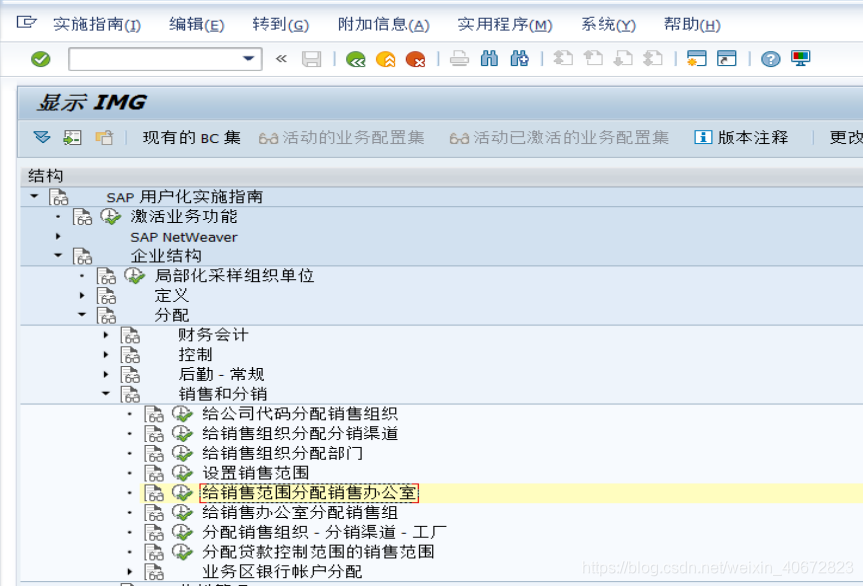The image size is (863, 586).
Task: Click the 结构 column header
Action: 46,176
